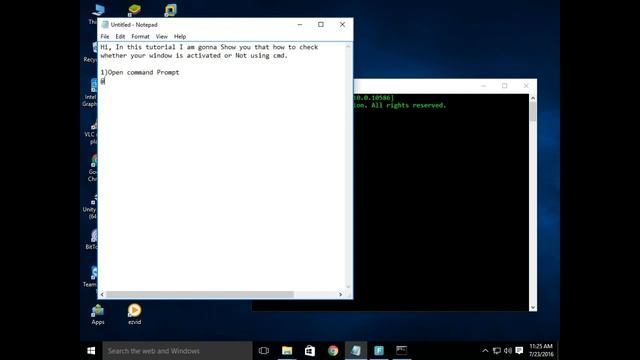Open the File menu in Notepad
The image size is (640, 360).
105,36
